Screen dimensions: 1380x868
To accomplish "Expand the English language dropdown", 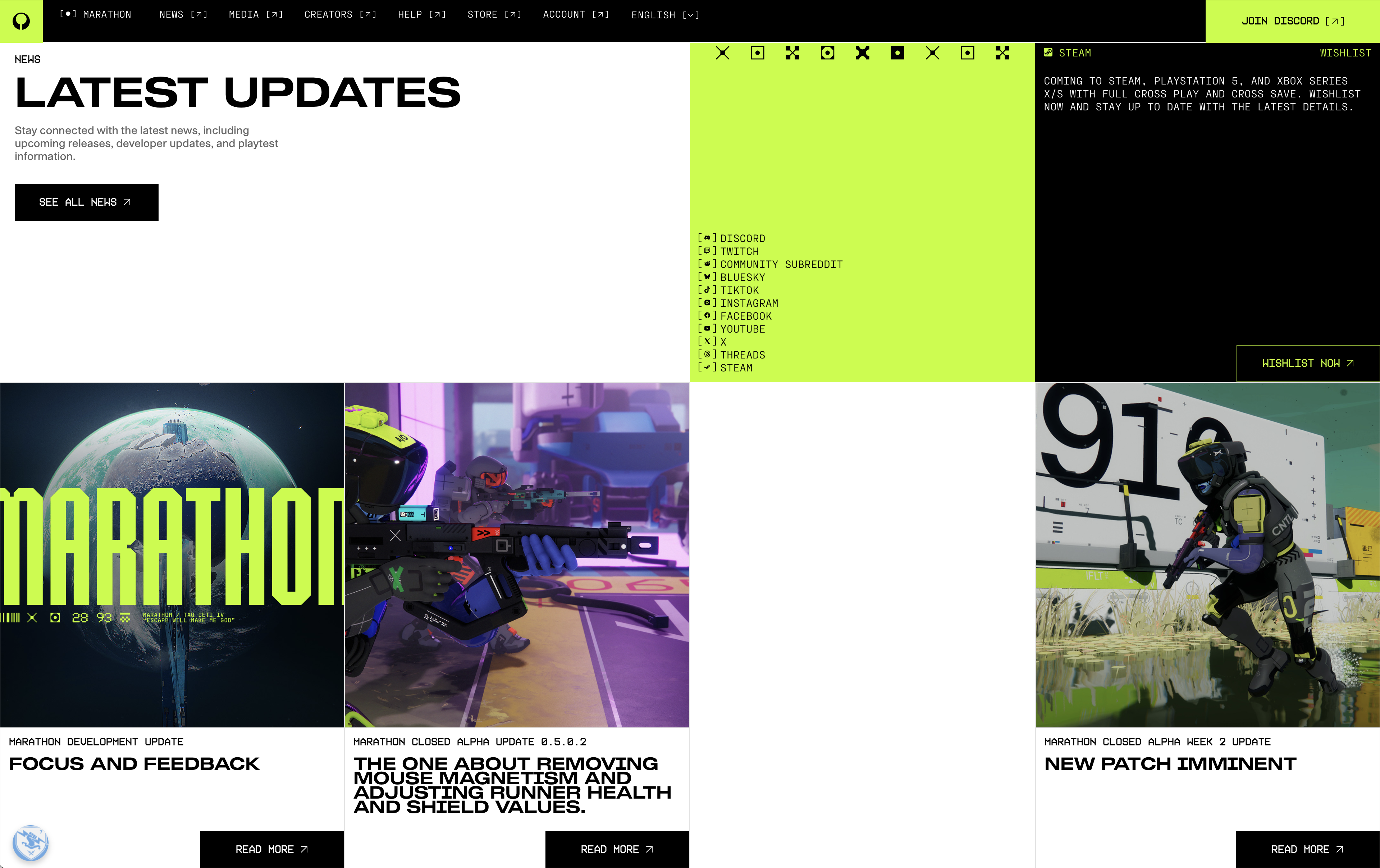I will pyautogui.click(x=665, y=15).
